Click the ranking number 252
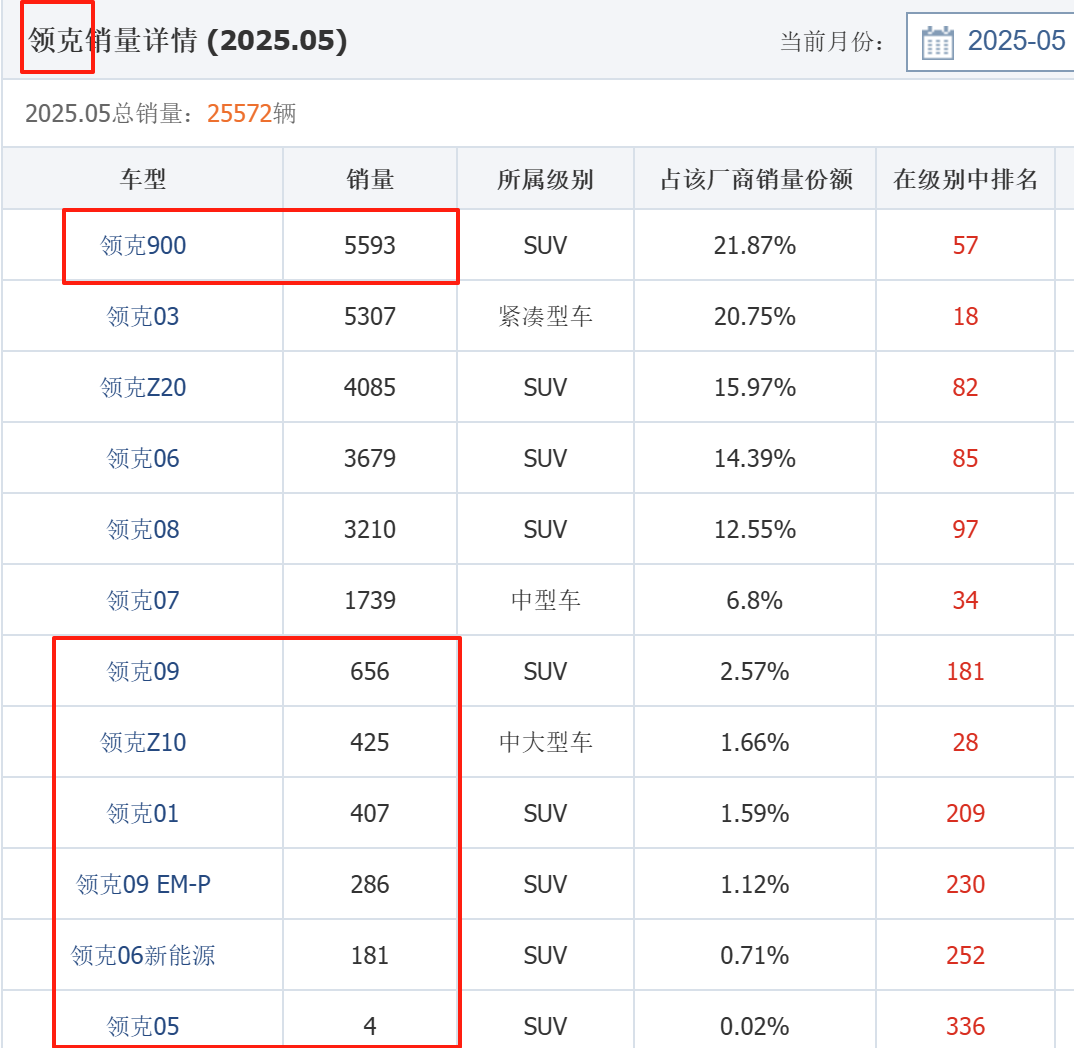The image size is (1074, 1048). pyautogui.click(x=965, y=956)
